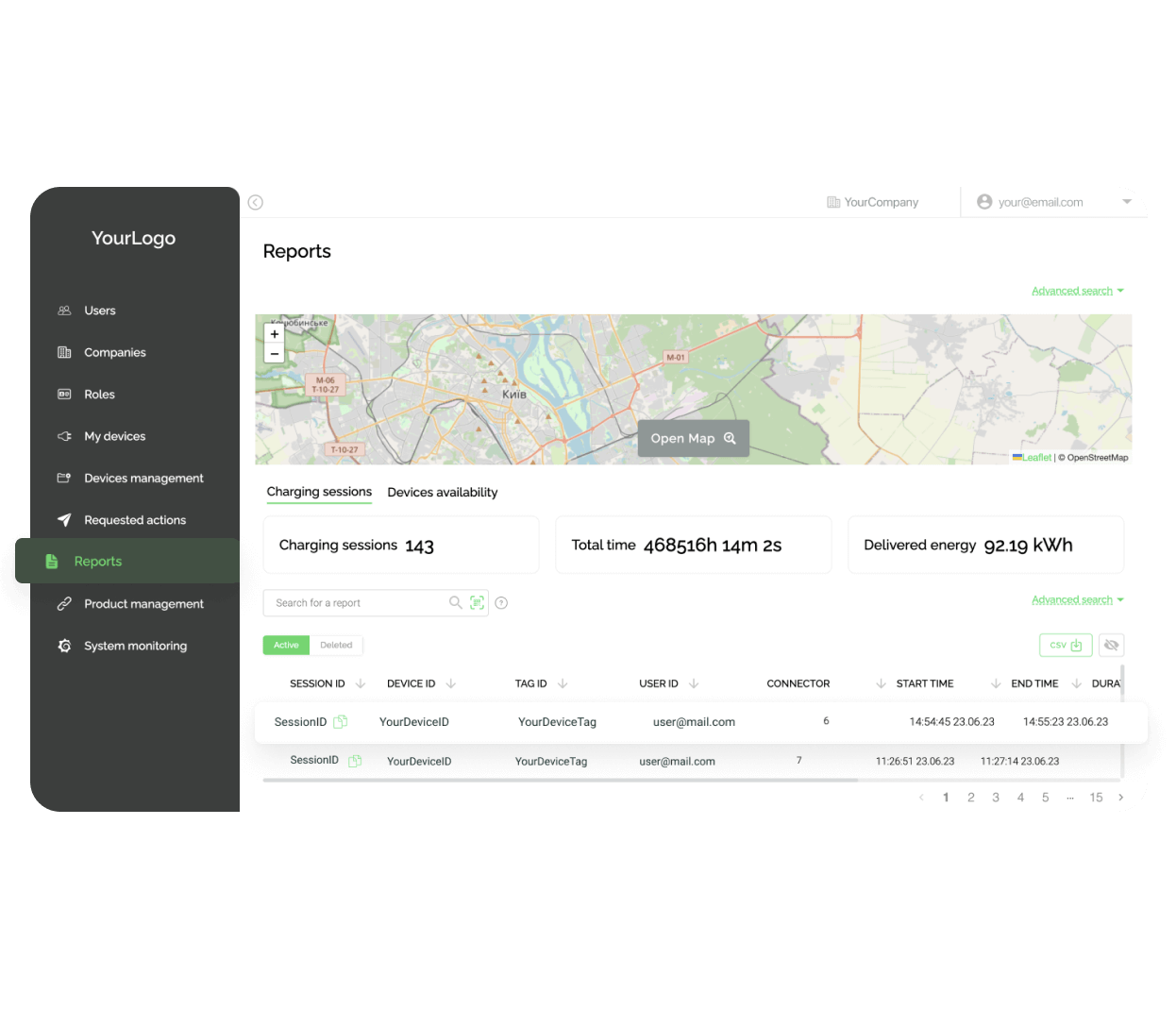The image size is (1176, 1010).
Task: Open System monitoring via its gauge icon
Action: point(64,645)
